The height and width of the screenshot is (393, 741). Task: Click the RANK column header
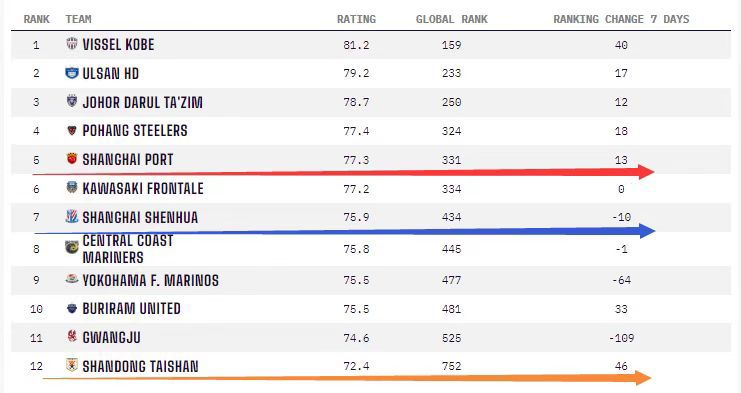coord(36,19)
